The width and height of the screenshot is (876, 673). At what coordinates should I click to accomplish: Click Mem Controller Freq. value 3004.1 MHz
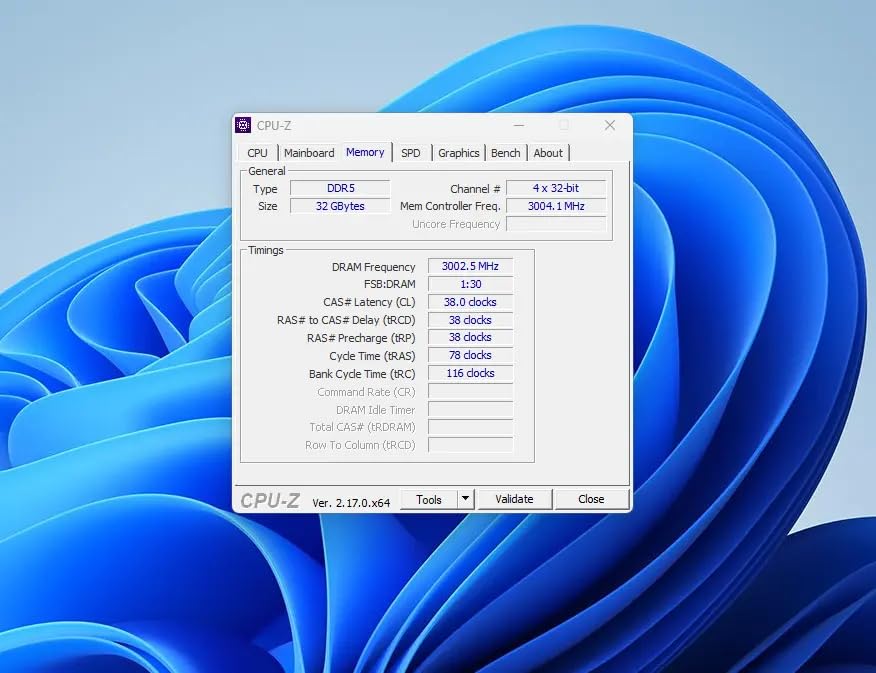[556, 206]
